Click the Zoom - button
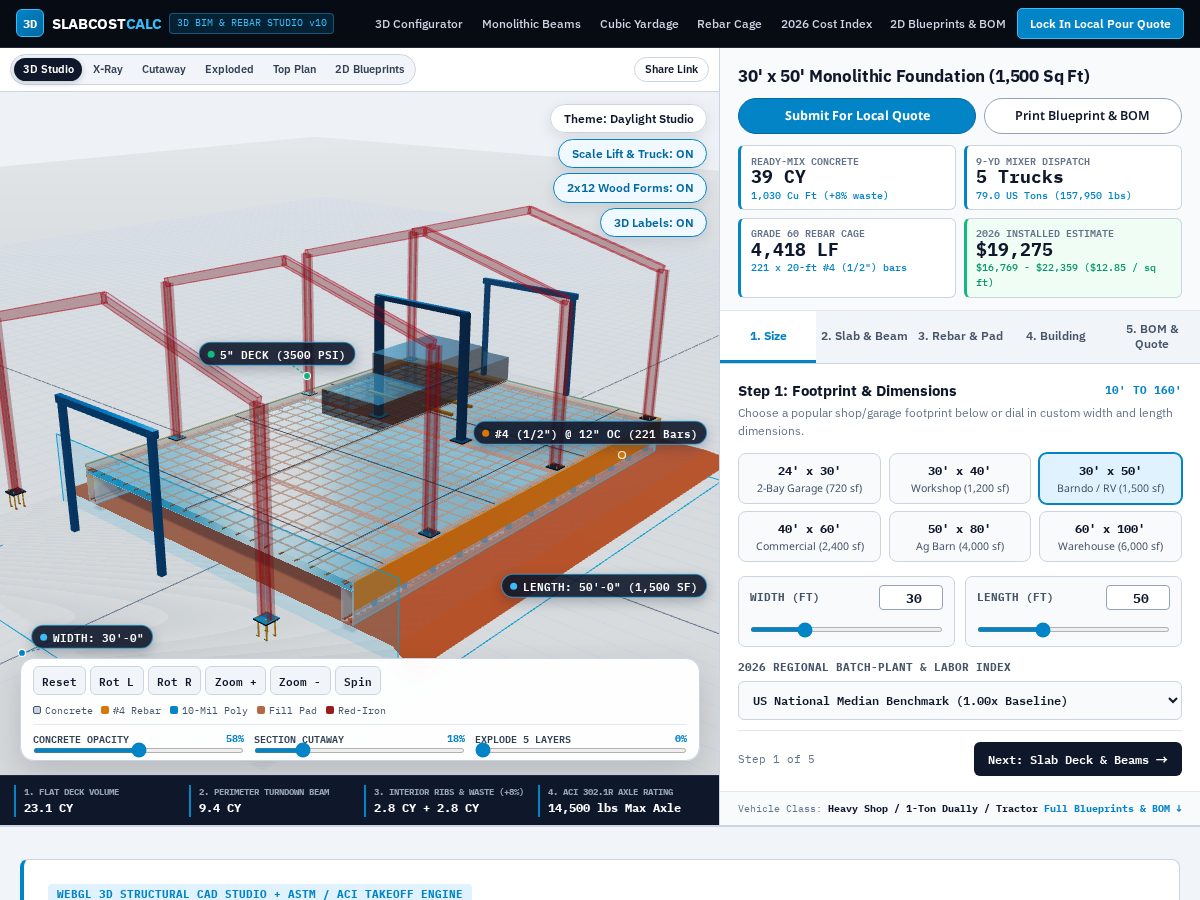1200x900 pixels. click(x=300, y=681)
